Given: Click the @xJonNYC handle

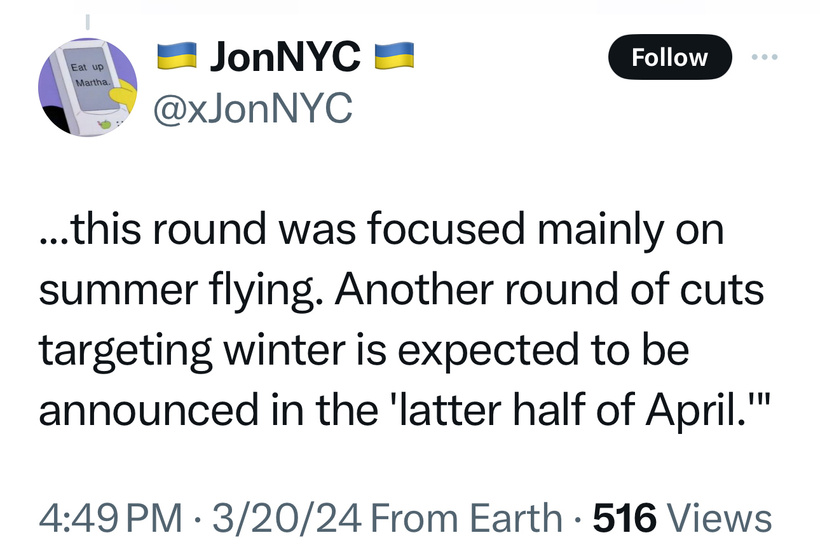Looking at the screenshot, I should [x=253, y=108].
